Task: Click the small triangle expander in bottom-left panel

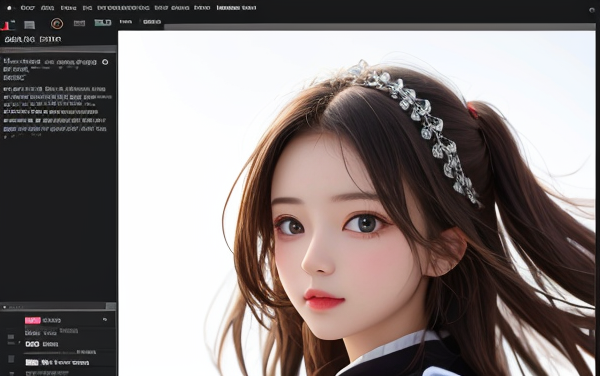Action: tap(20, 342)
